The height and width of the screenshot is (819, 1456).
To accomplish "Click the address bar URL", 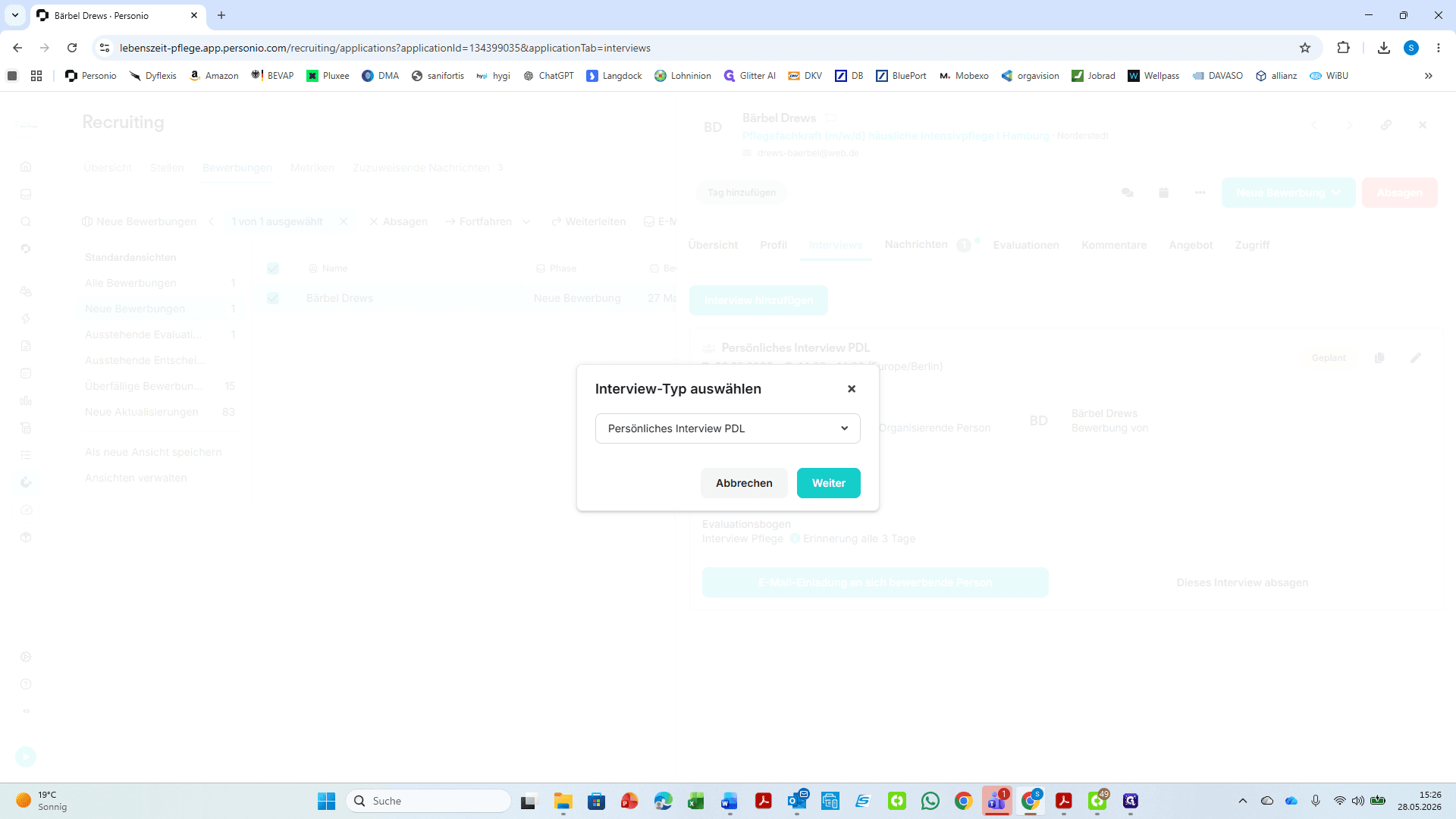I will (385, 48).
